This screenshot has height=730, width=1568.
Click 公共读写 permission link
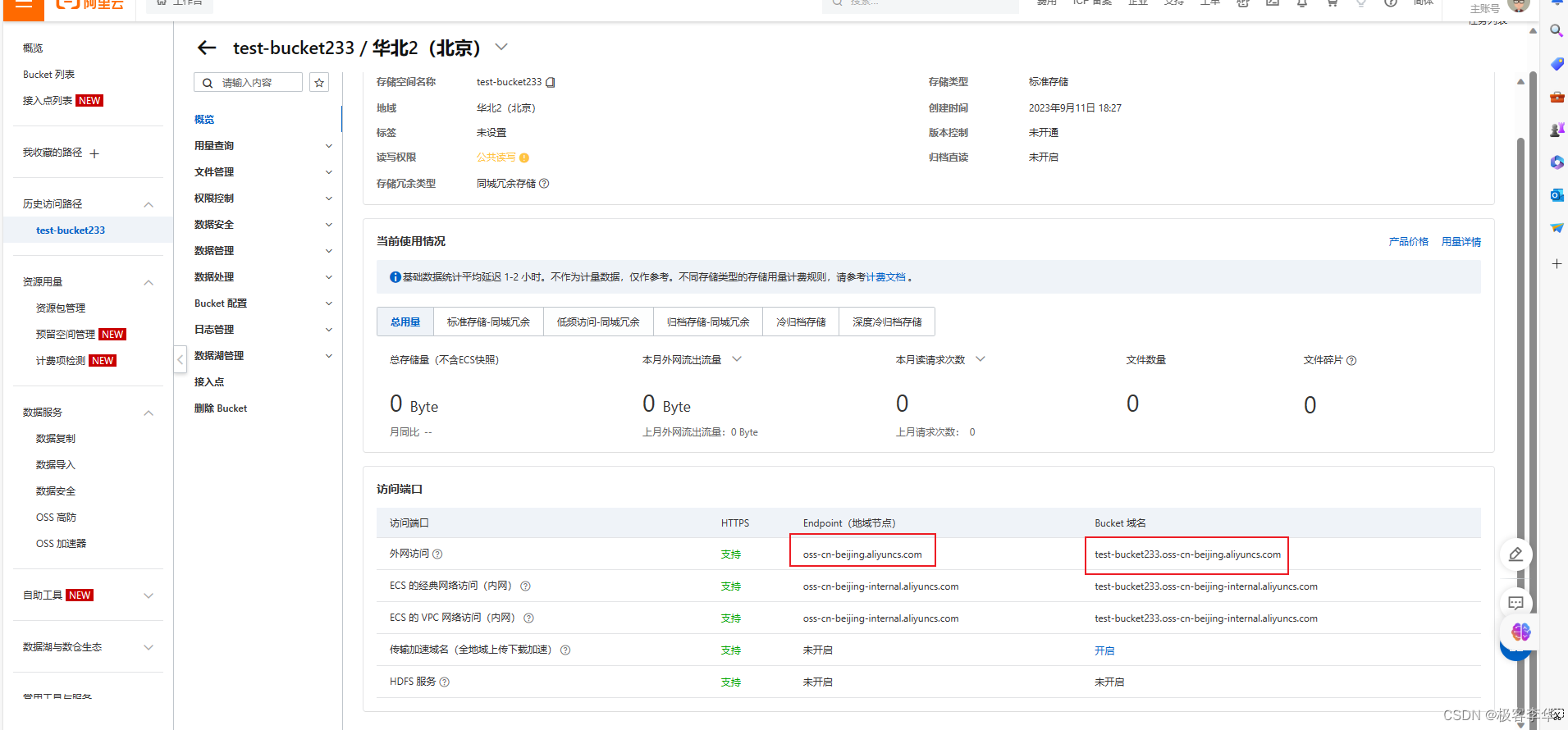(496, 157)
